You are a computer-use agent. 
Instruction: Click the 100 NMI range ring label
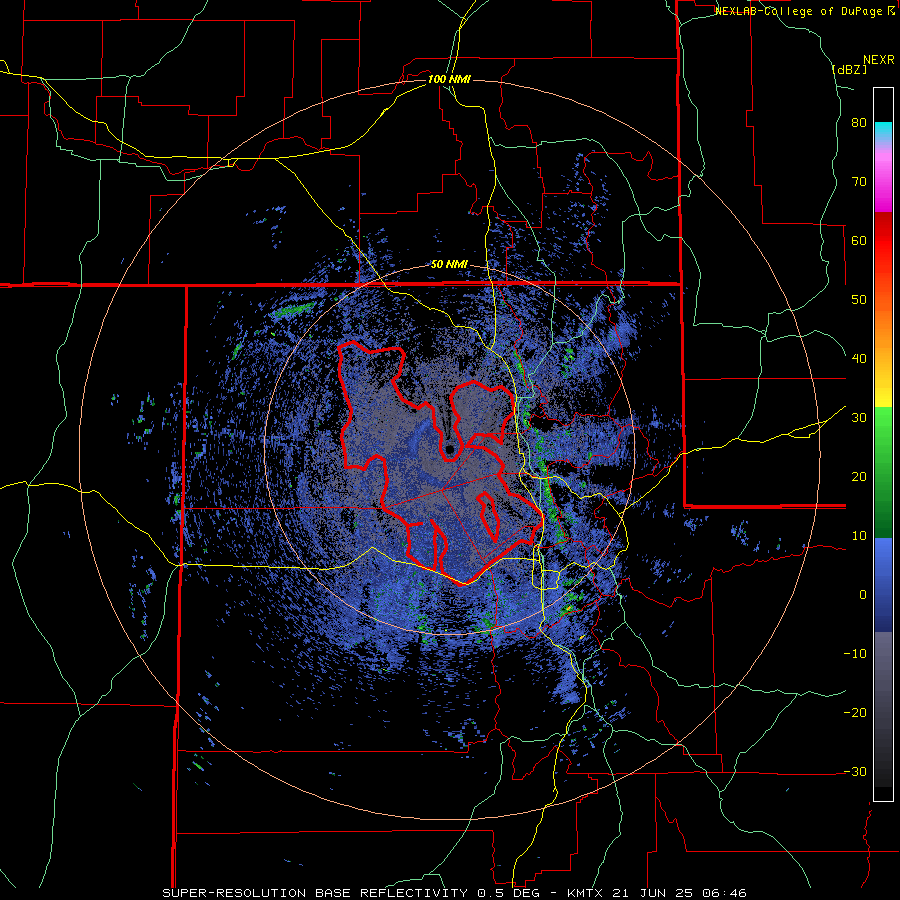tap(449, 79)
